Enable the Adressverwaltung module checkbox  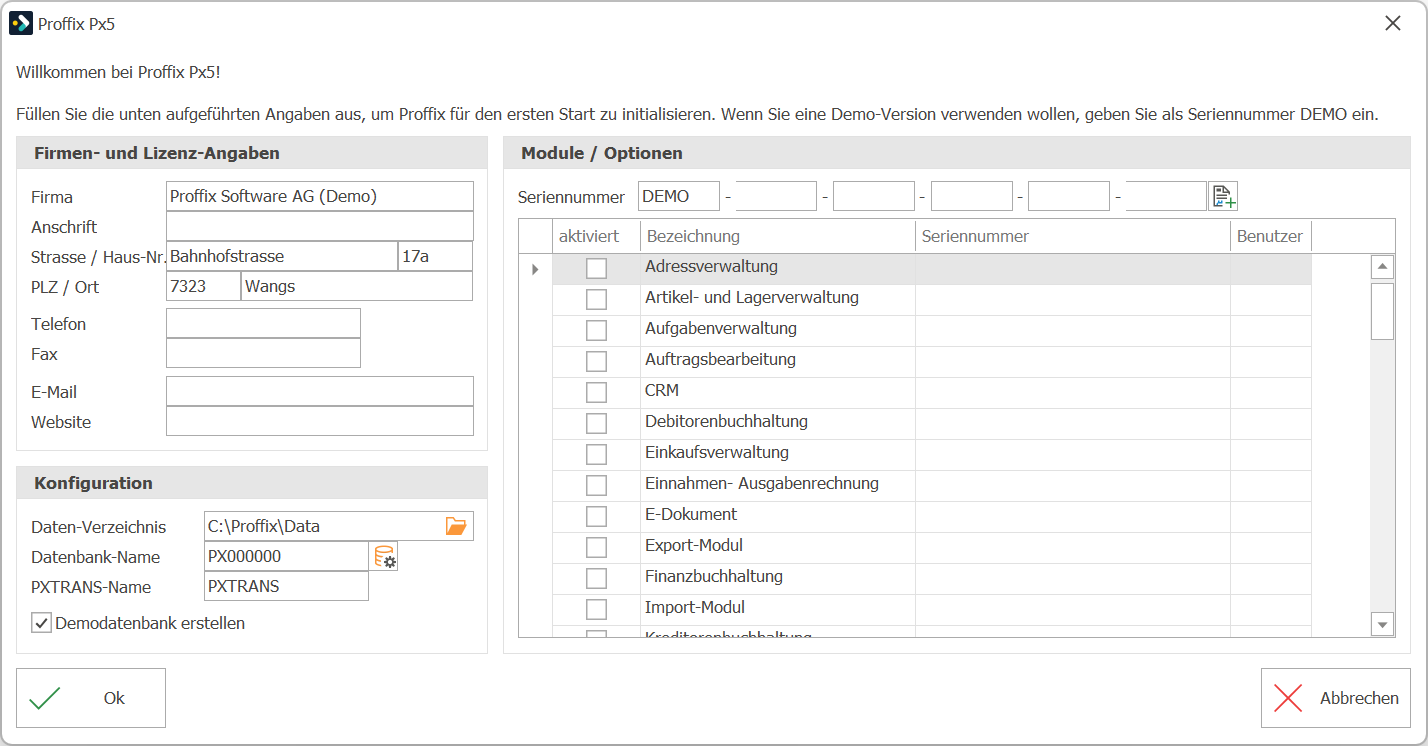coord(596,268)
